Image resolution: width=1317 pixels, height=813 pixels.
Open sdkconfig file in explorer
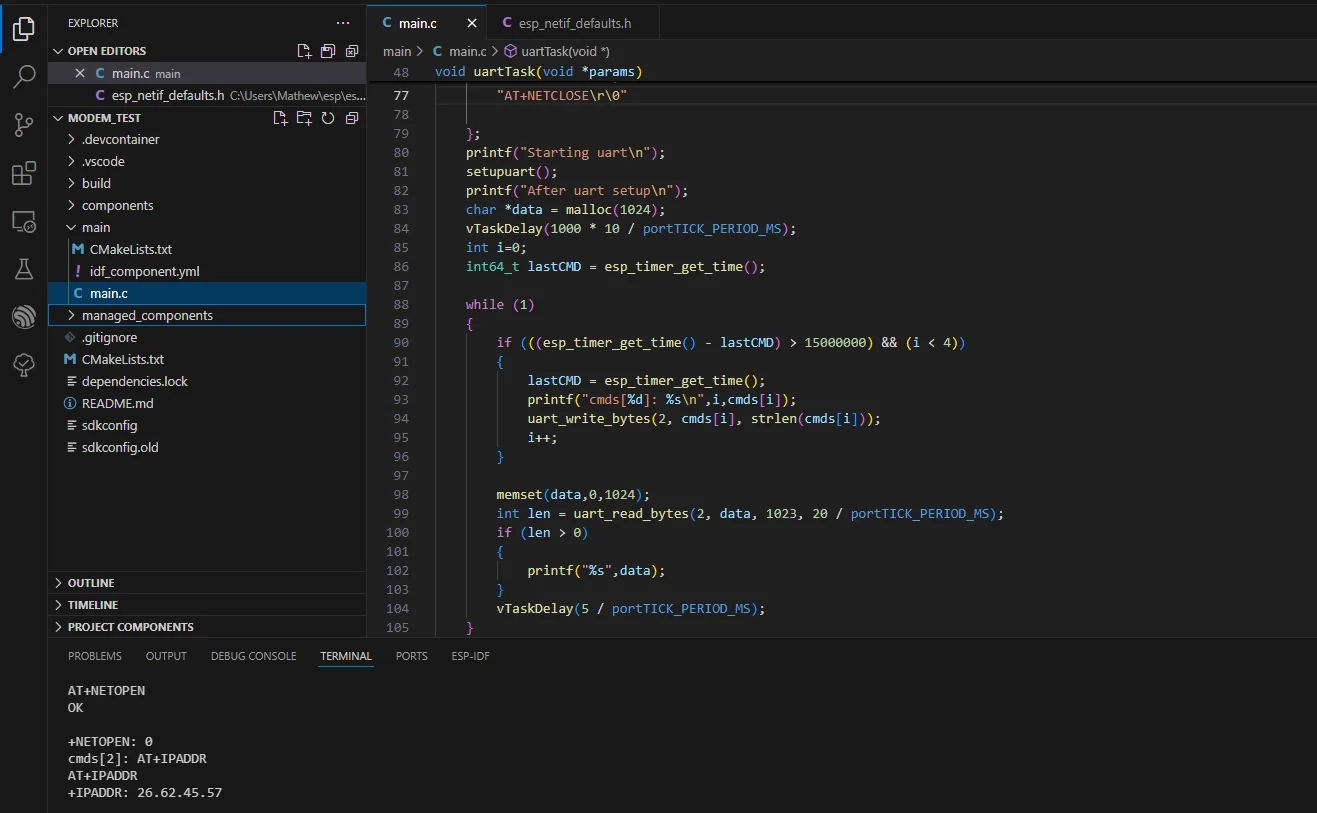109,425
